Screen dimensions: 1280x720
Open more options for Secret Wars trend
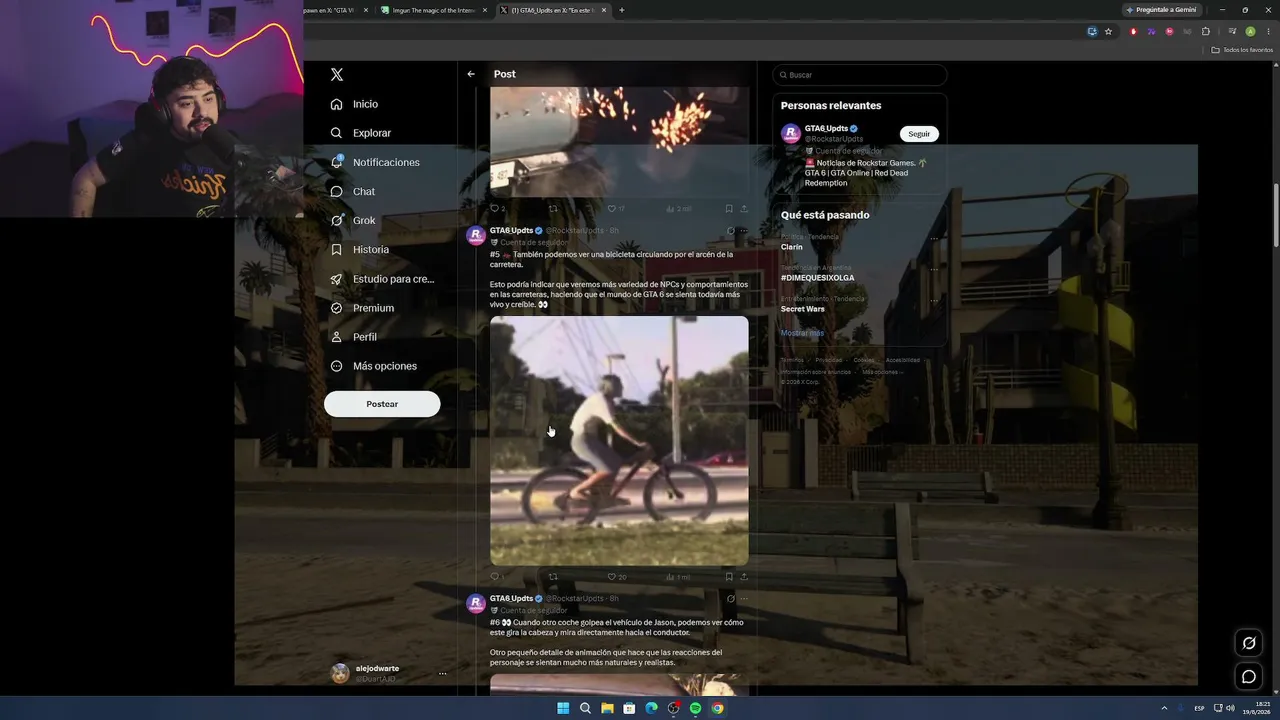(934, 300)
